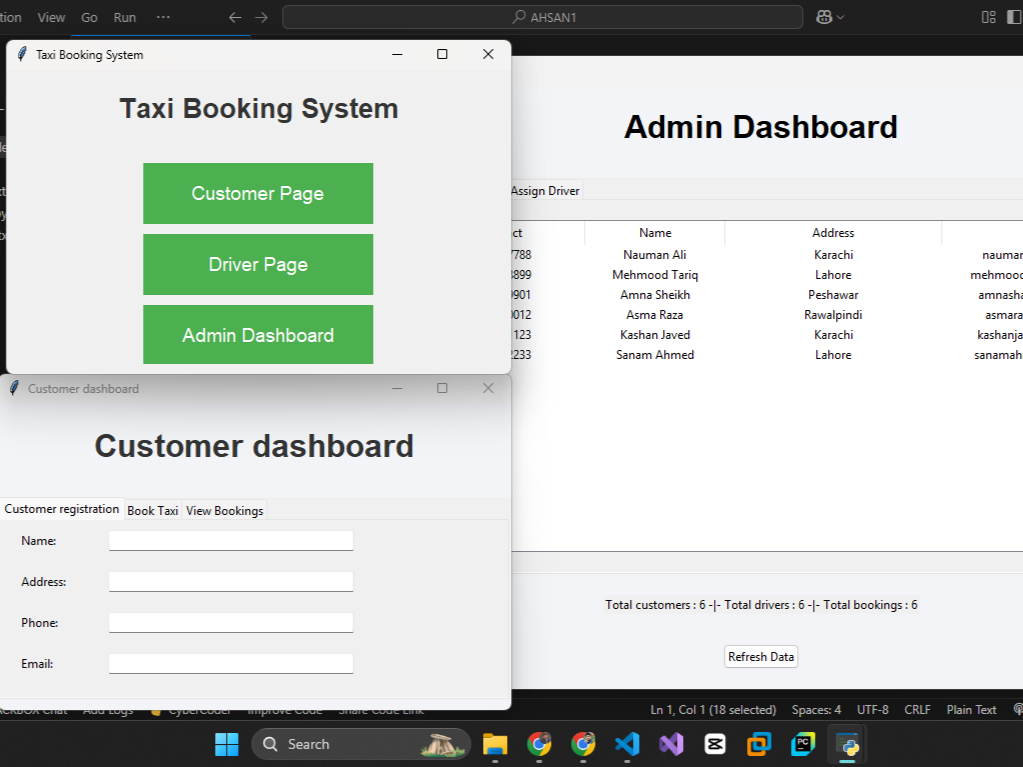This screenshot has height=767, width=1023.
Task: Switch to the Book Taxi tab
Action: [x=152, y=510]
